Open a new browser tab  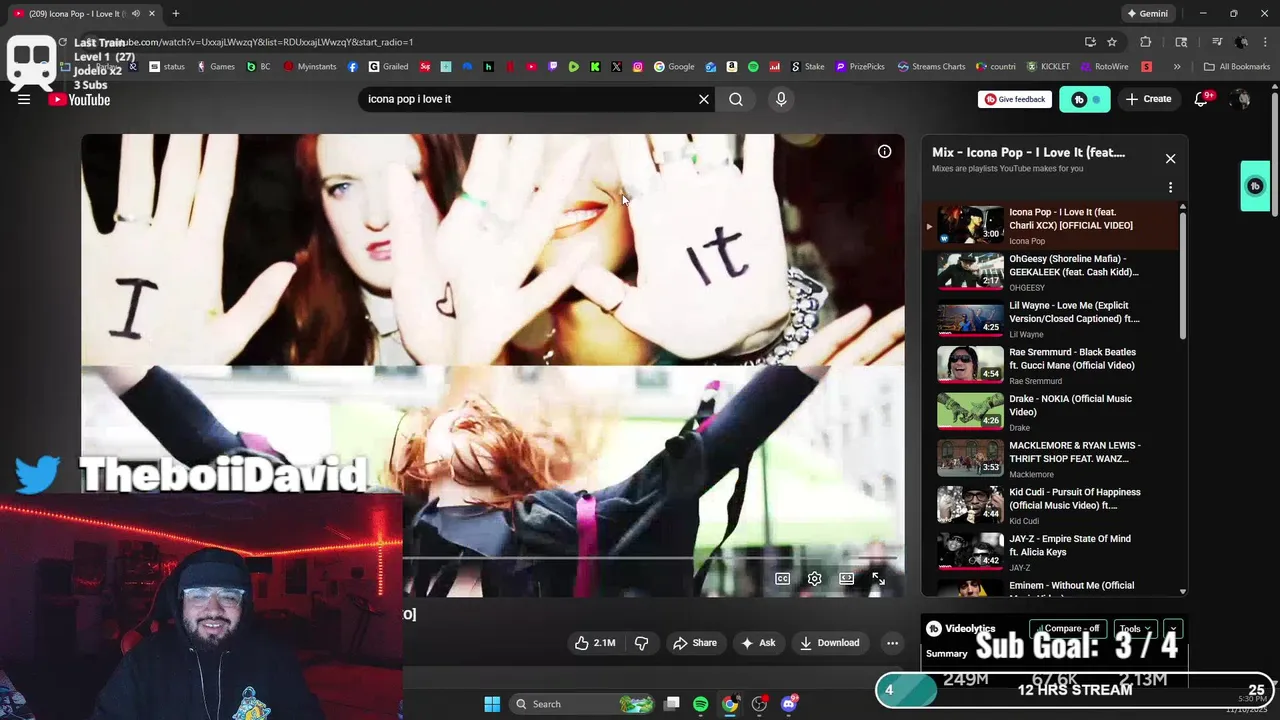coord(176,14)
